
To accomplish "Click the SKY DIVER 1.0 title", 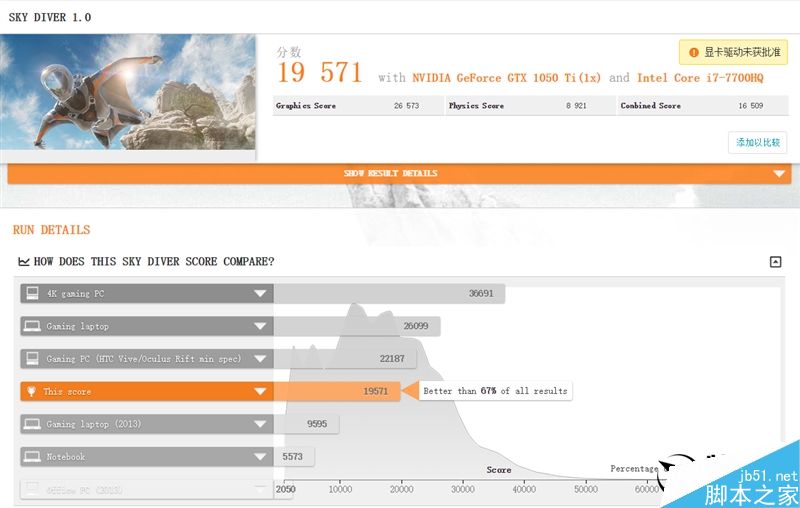I will [50, 17].
